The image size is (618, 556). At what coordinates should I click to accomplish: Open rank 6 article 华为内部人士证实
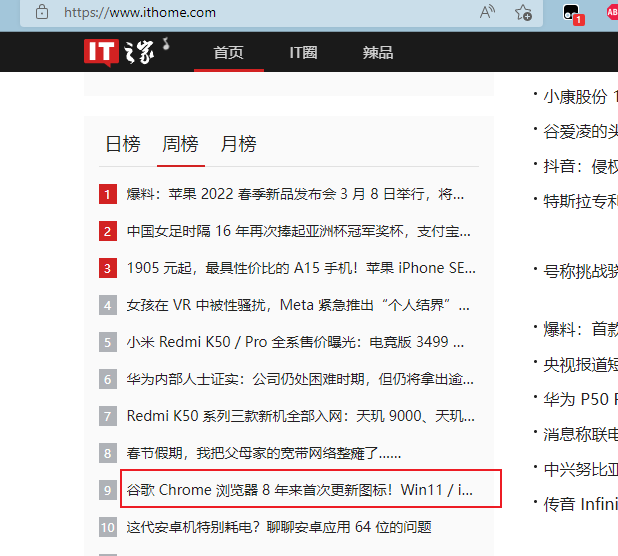coord(300,379)
